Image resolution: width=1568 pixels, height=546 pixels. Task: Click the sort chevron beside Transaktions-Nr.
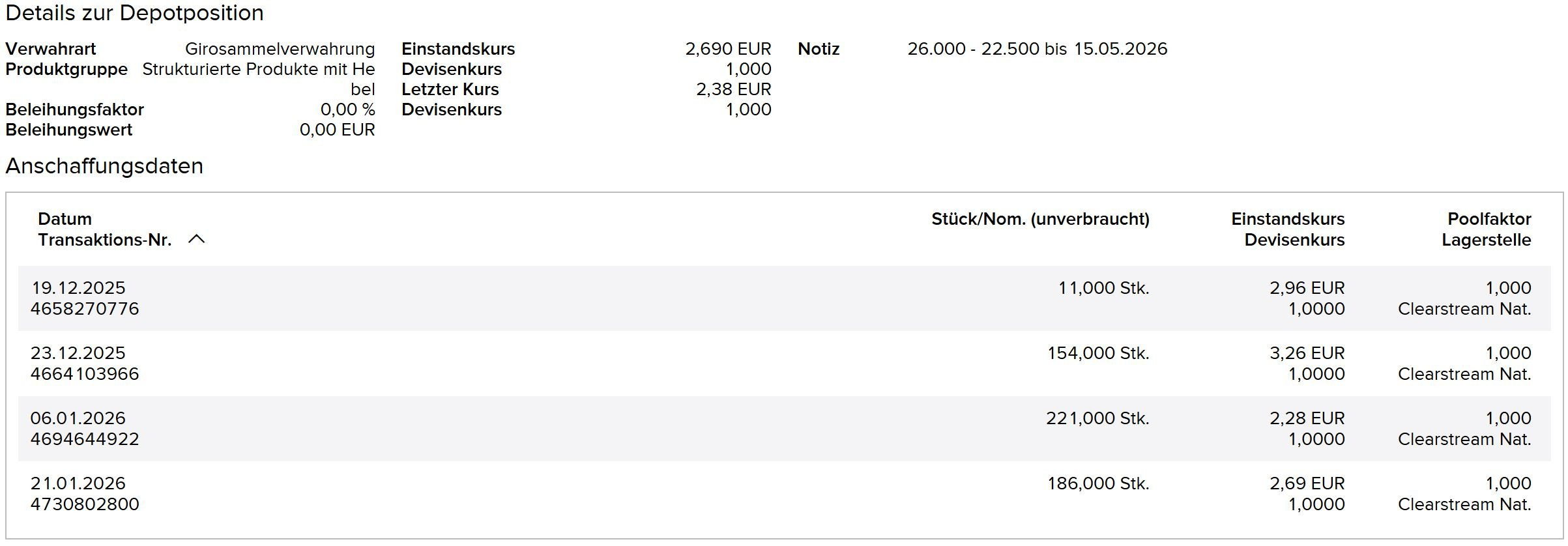(x=196, y=240)
